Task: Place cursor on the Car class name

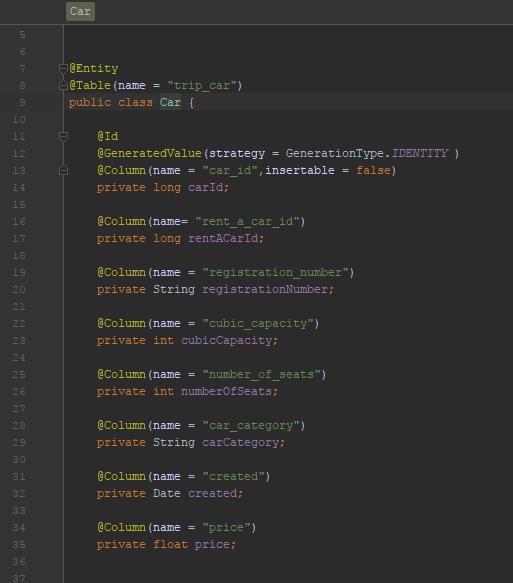Action: click(x=170, y=103)
